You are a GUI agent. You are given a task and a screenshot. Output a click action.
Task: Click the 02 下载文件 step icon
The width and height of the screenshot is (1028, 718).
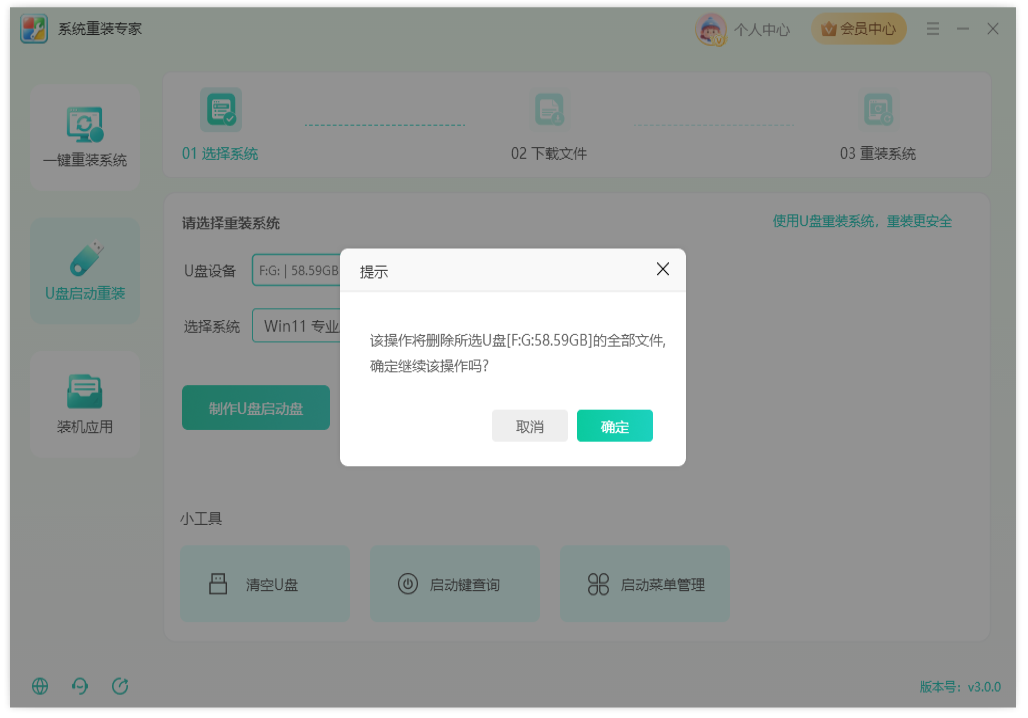tap(549, 110)
